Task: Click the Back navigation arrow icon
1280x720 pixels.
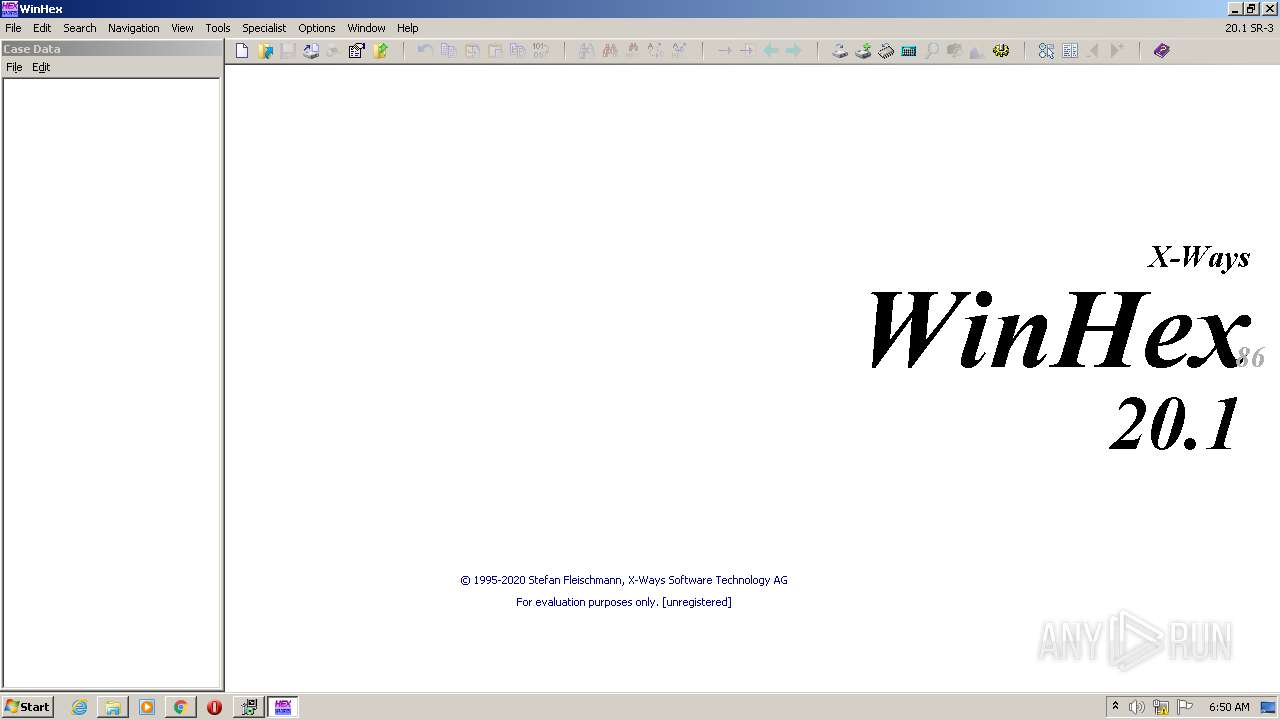Action: (770, 50)
